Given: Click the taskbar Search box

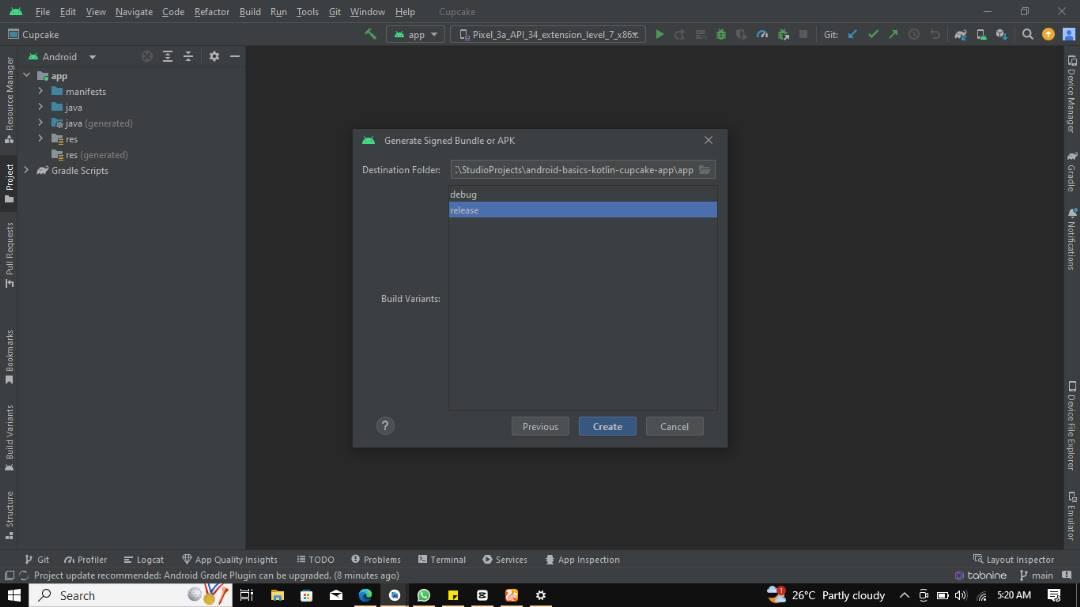Looking at the screenshot, I should [x=131, y=595].
